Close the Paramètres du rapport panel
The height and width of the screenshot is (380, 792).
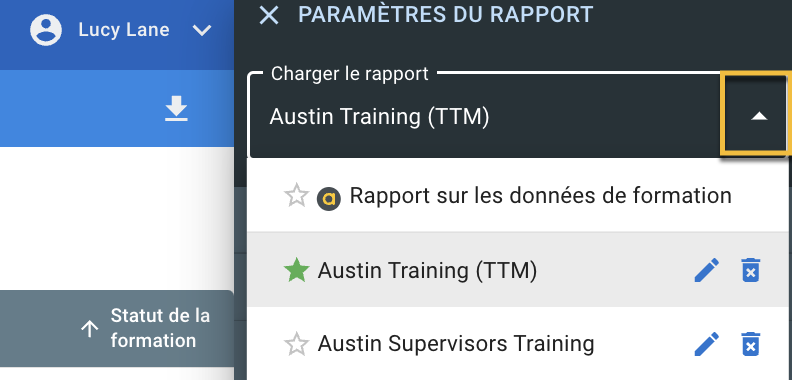pos(269,15)
